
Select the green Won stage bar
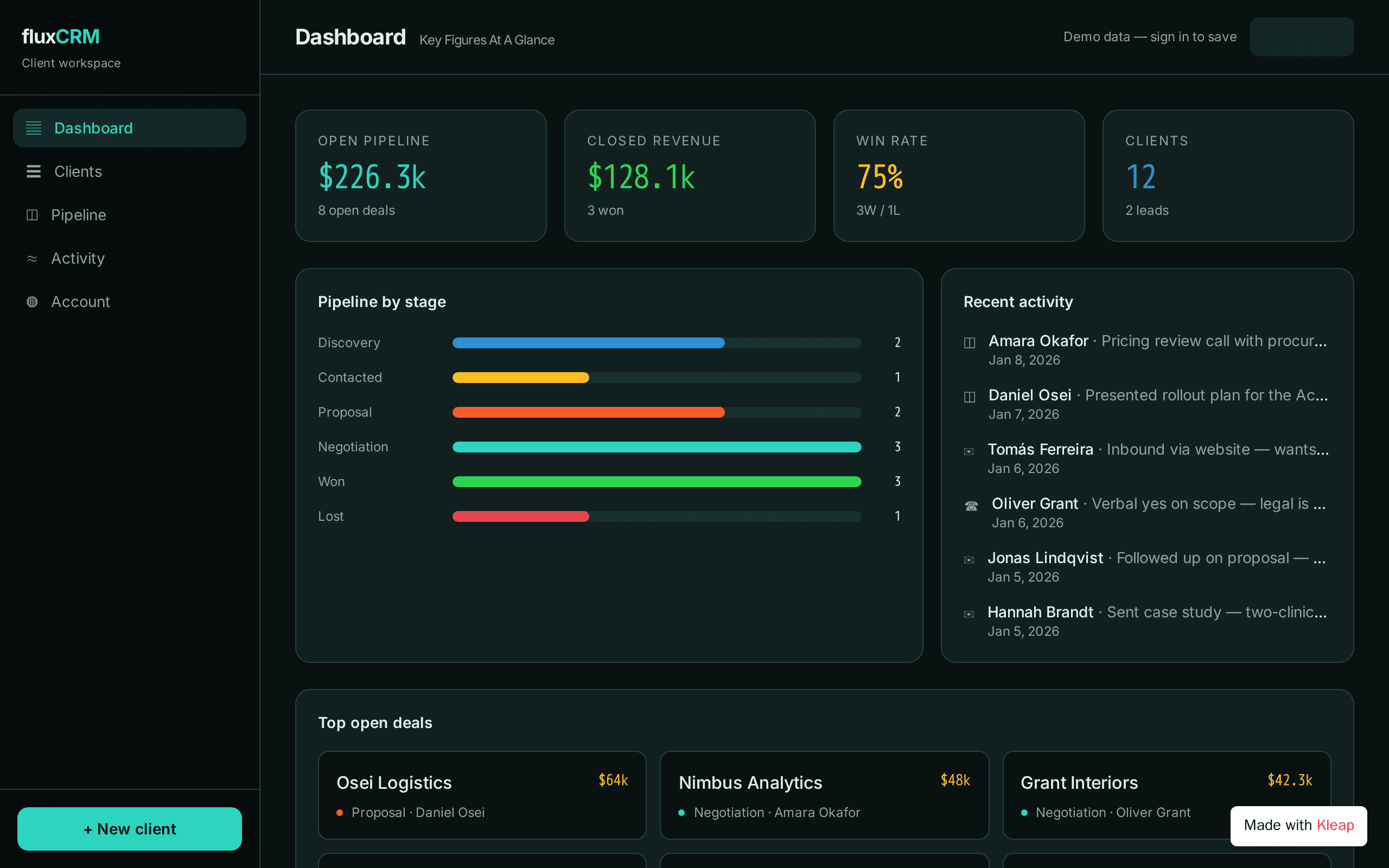click(x=657, y=482)
